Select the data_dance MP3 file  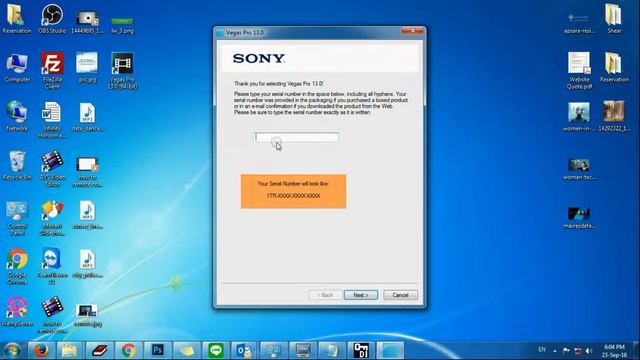click(x=87, y=116)
